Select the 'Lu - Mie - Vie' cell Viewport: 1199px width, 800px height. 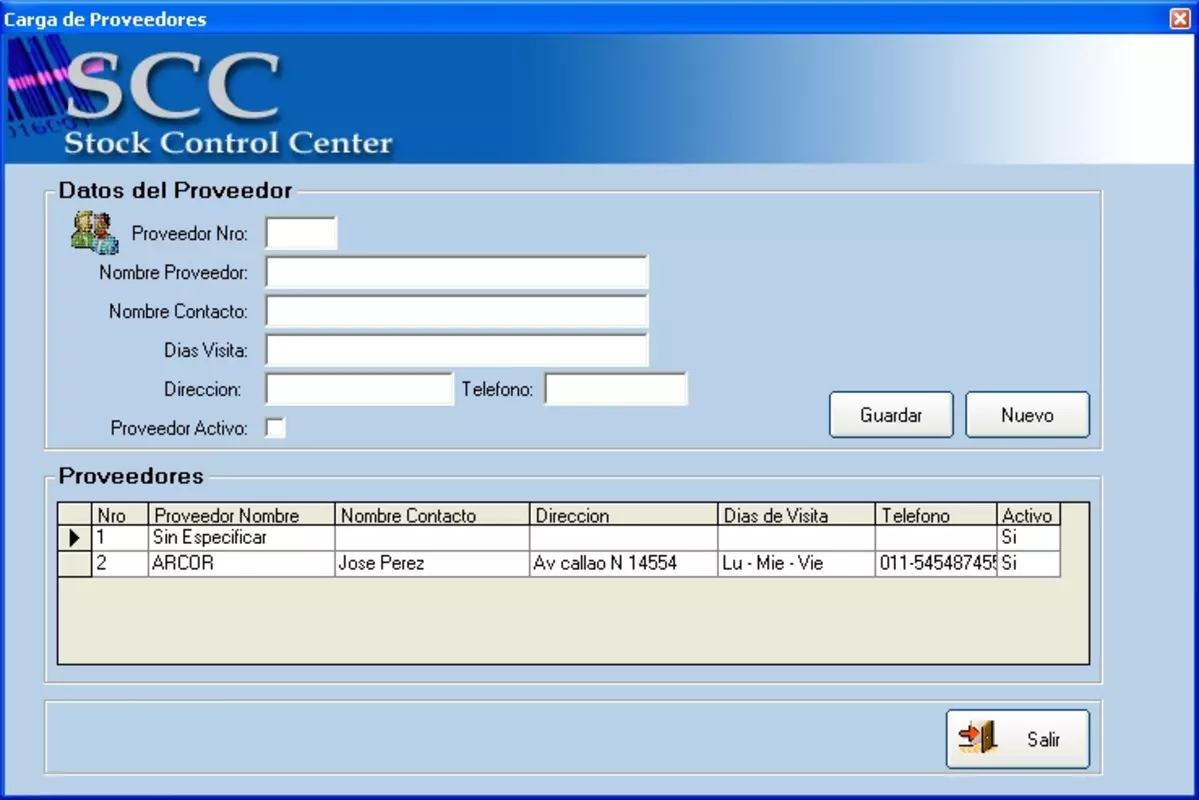[797, 563]
